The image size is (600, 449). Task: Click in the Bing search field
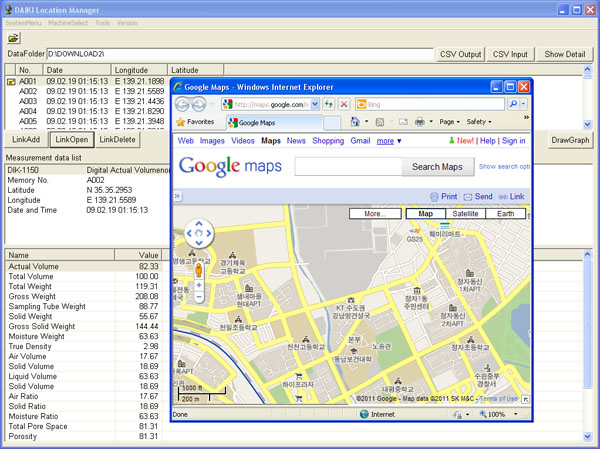pyautogui.click(x=430, y=104)
